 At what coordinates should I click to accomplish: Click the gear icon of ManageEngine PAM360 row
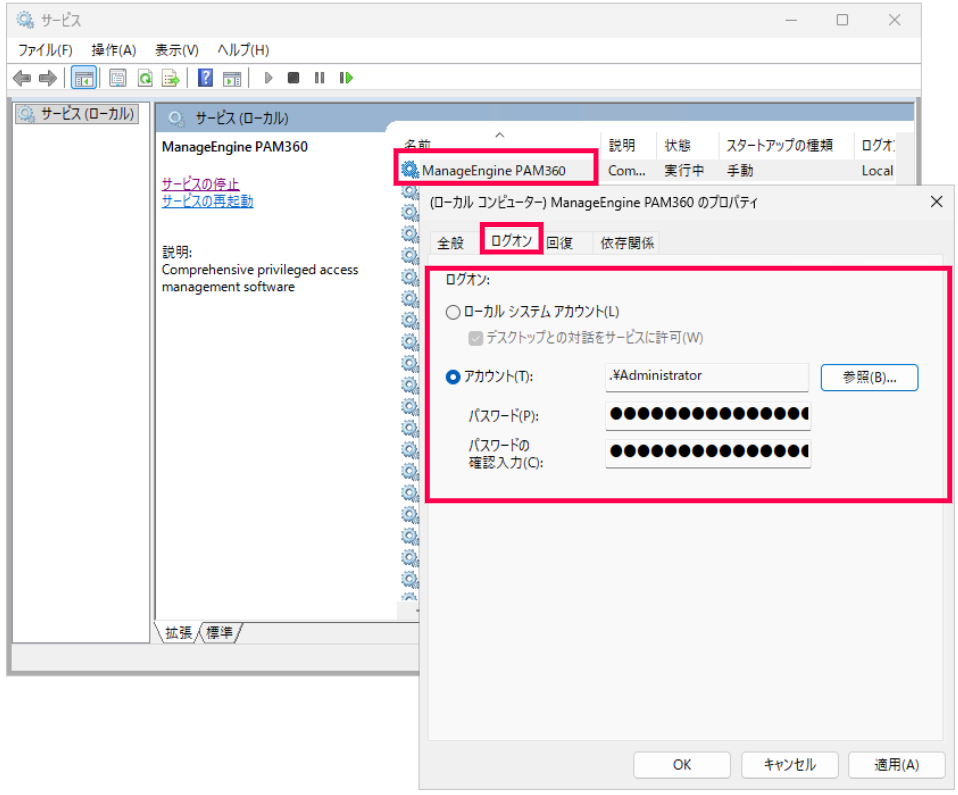point(409,169)
